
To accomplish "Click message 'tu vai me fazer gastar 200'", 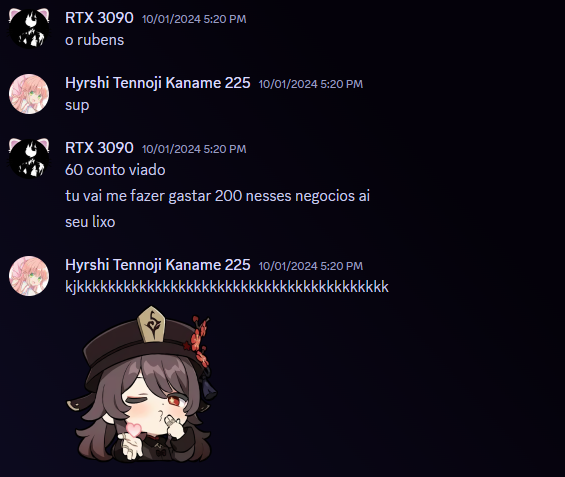I will click(x=217, y=196).
